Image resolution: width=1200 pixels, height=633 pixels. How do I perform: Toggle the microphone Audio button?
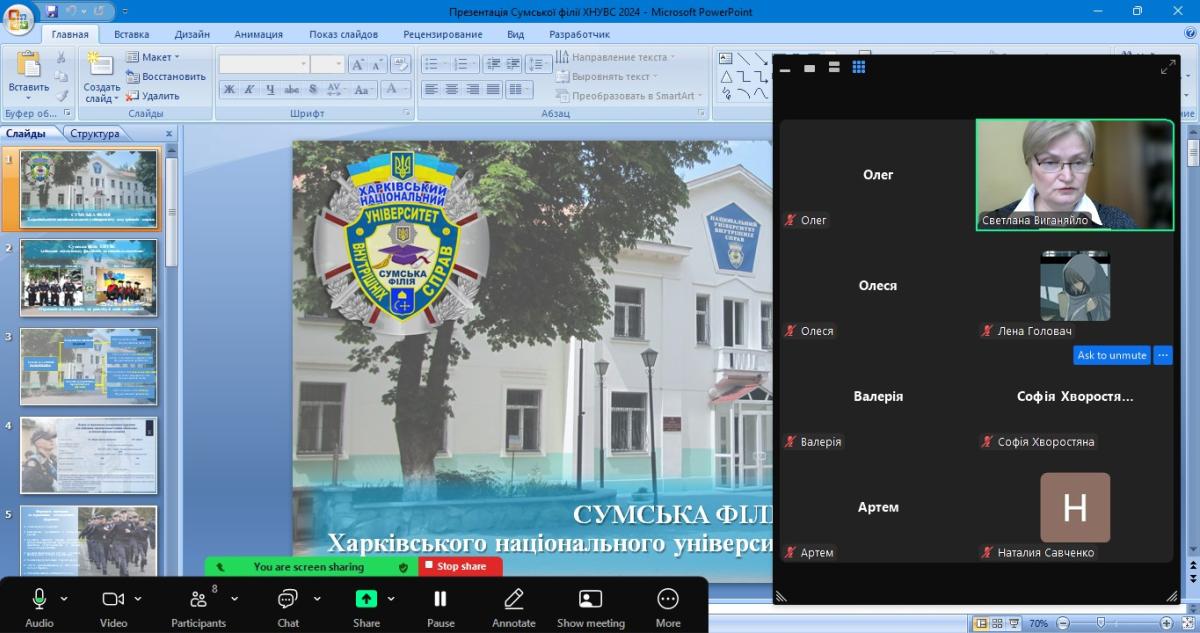click(39, 605)
